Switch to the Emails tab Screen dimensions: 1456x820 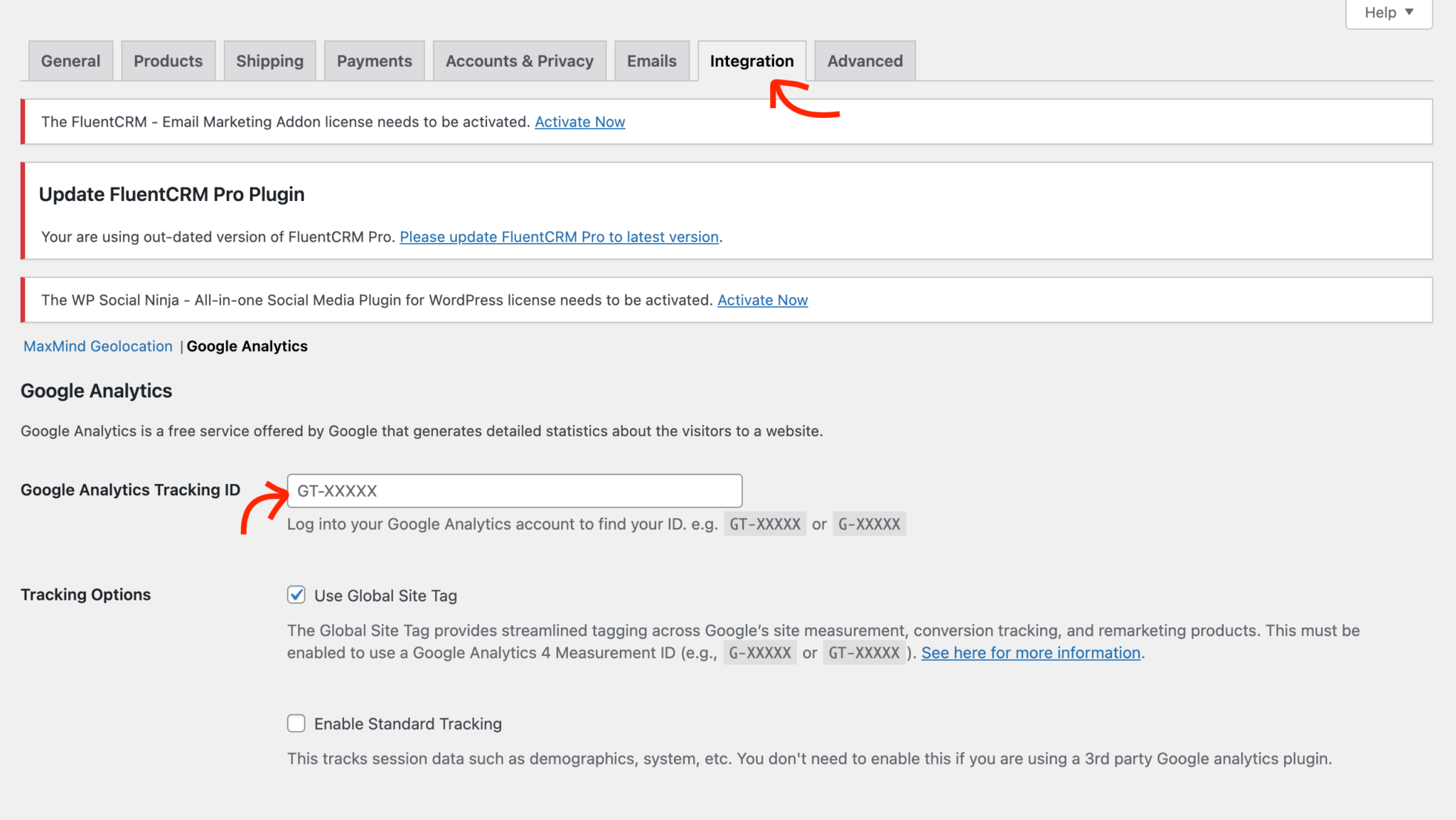pos(651,60)
